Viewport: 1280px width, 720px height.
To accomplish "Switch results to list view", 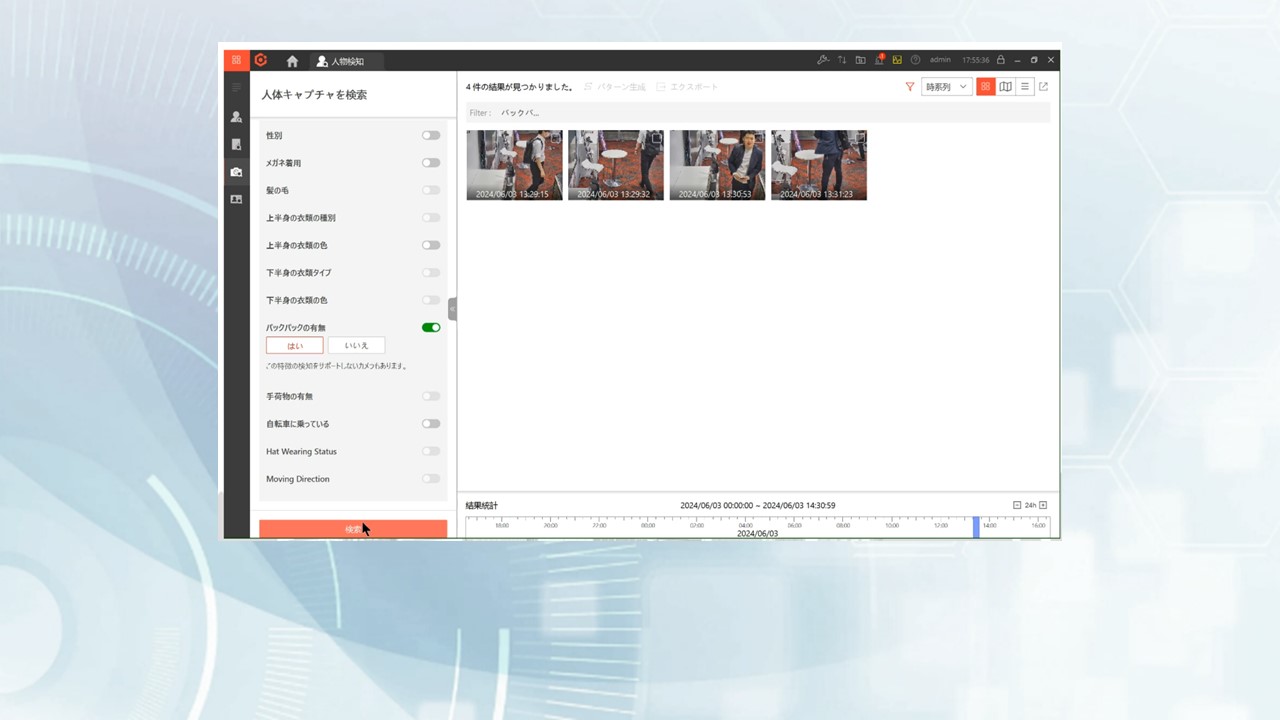I will pos(1025,87).
